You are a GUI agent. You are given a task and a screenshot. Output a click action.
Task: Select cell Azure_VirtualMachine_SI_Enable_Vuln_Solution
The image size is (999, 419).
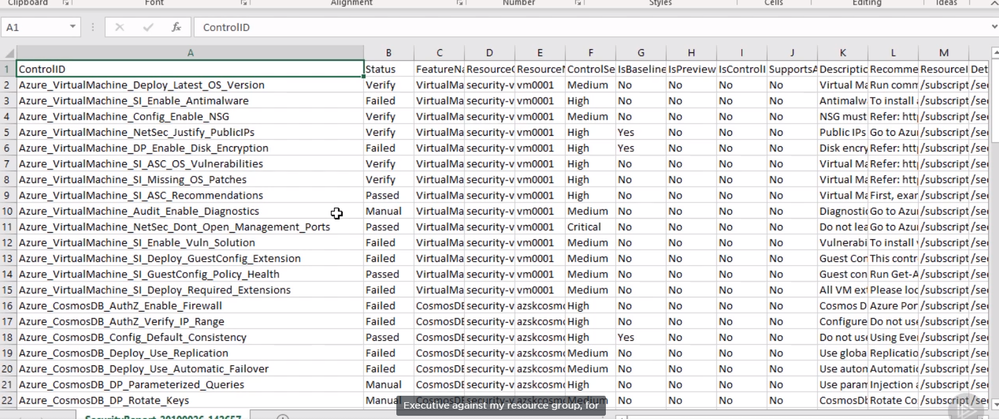point(190,243)
